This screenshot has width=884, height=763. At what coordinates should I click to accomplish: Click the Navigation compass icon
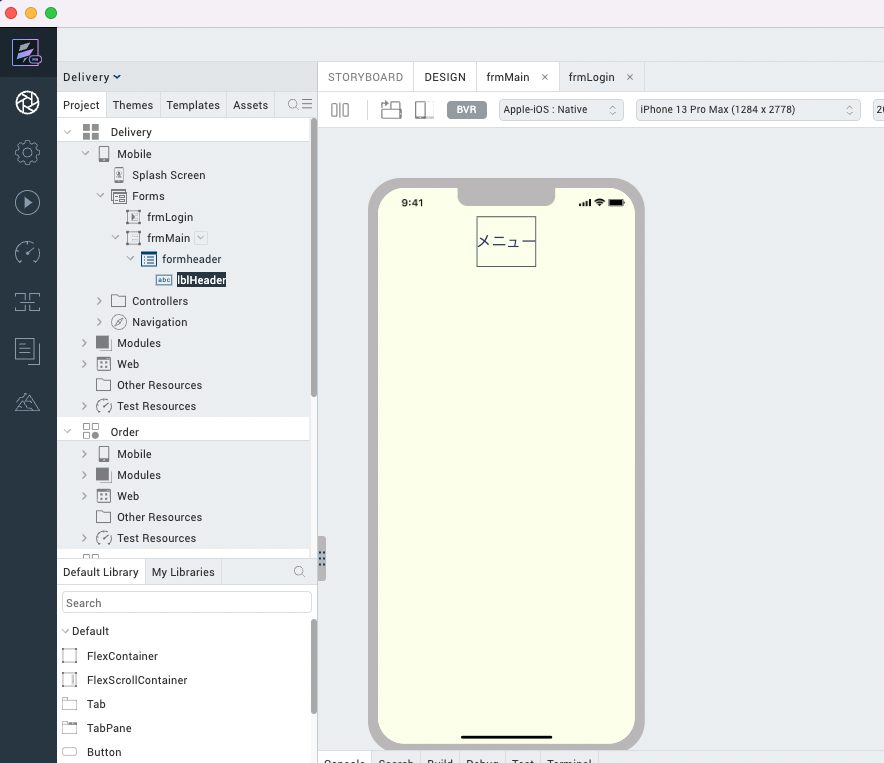point(118,322)
